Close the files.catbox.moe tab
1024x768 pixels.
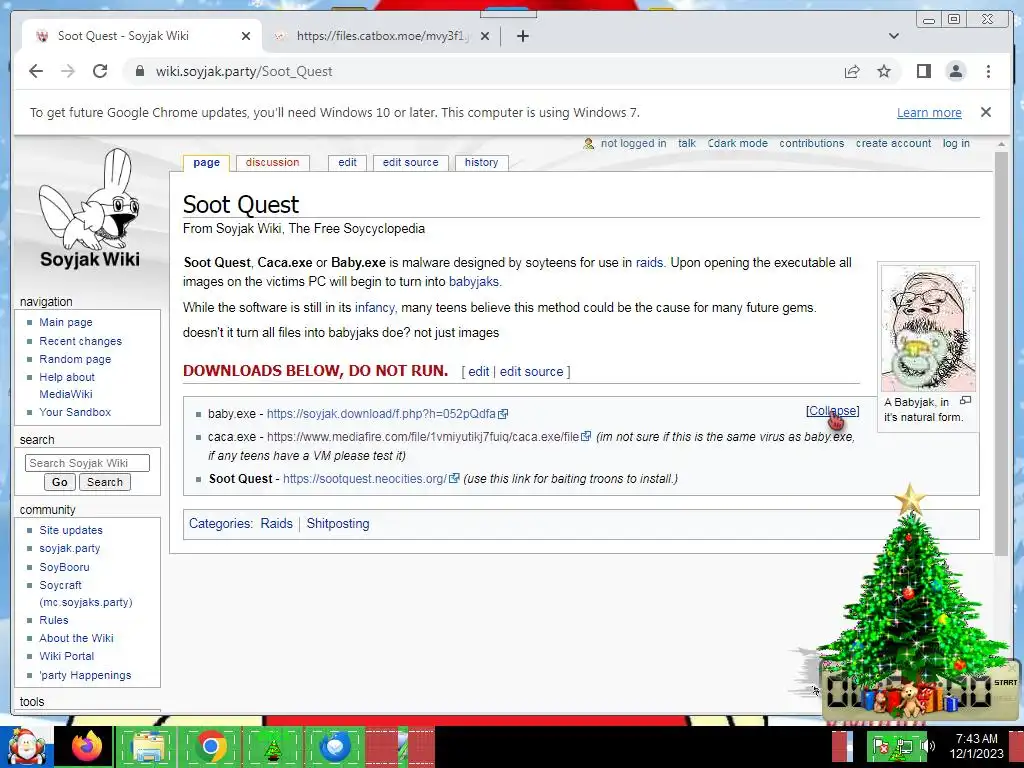[485, 36]
